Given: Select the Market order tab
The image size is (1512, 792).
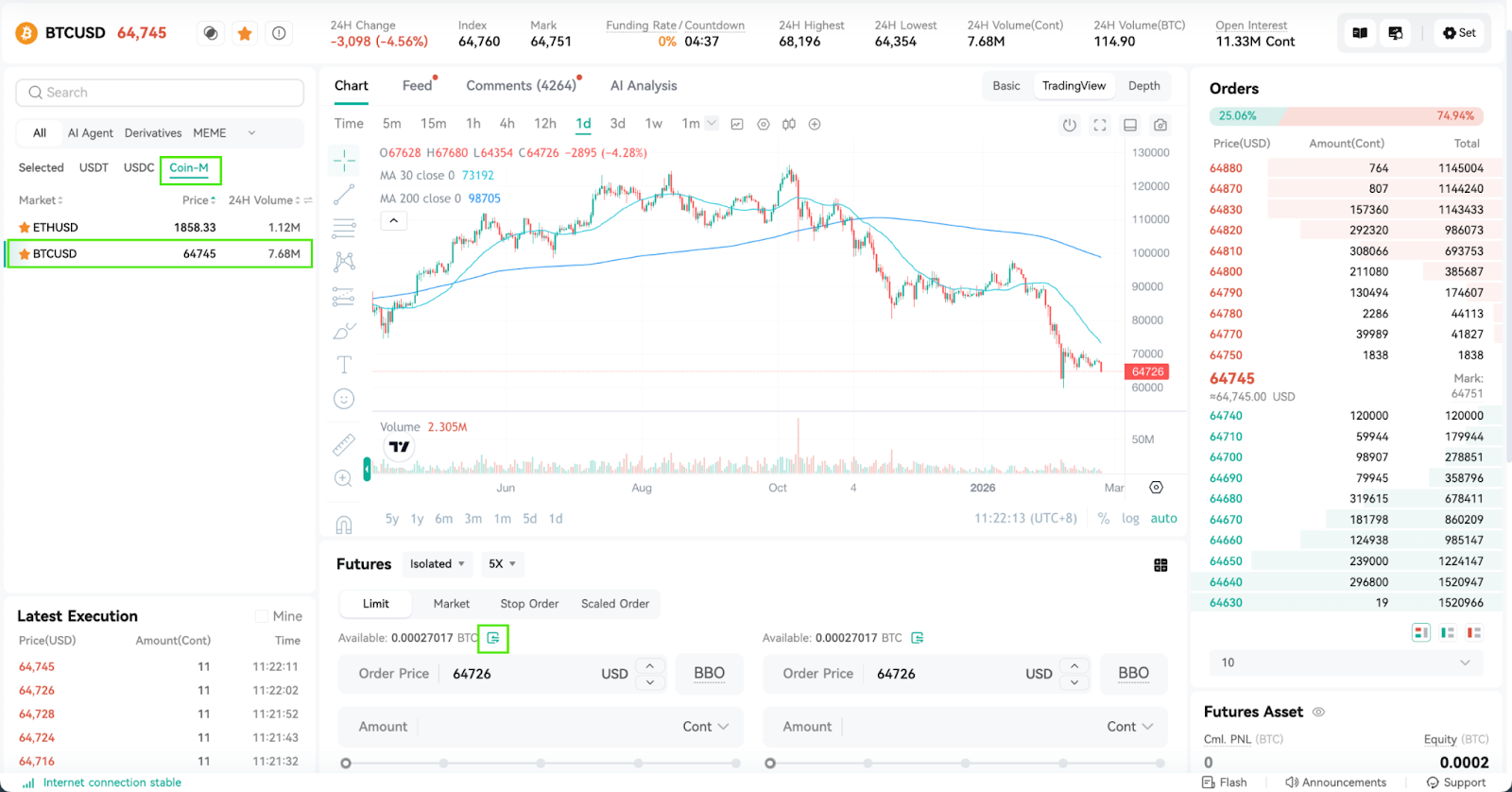Looking at the screenshot, I should pyautogui.click(x=452, y=604).
